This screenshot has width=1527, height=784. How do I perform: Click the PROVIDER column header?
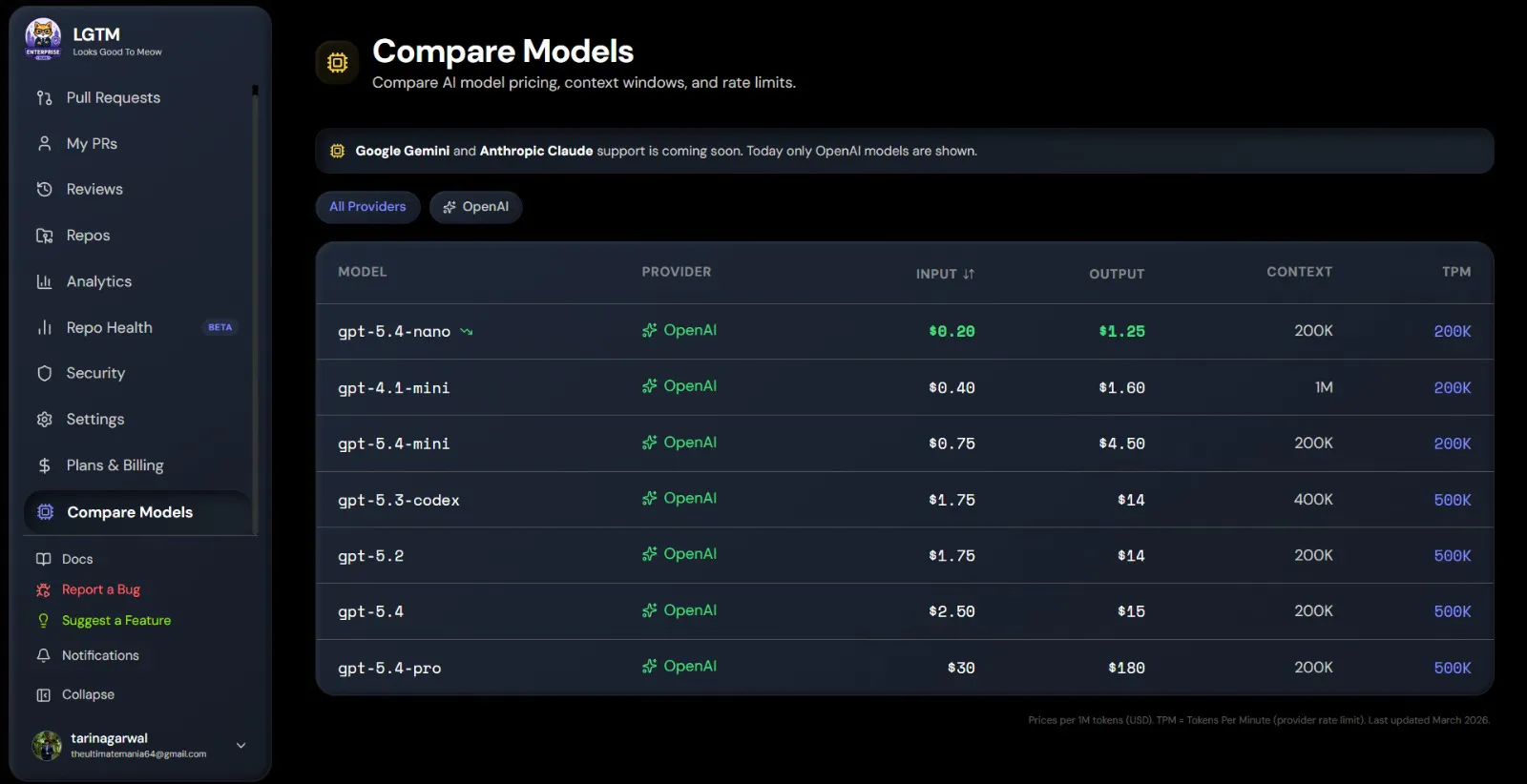(677, 272)
